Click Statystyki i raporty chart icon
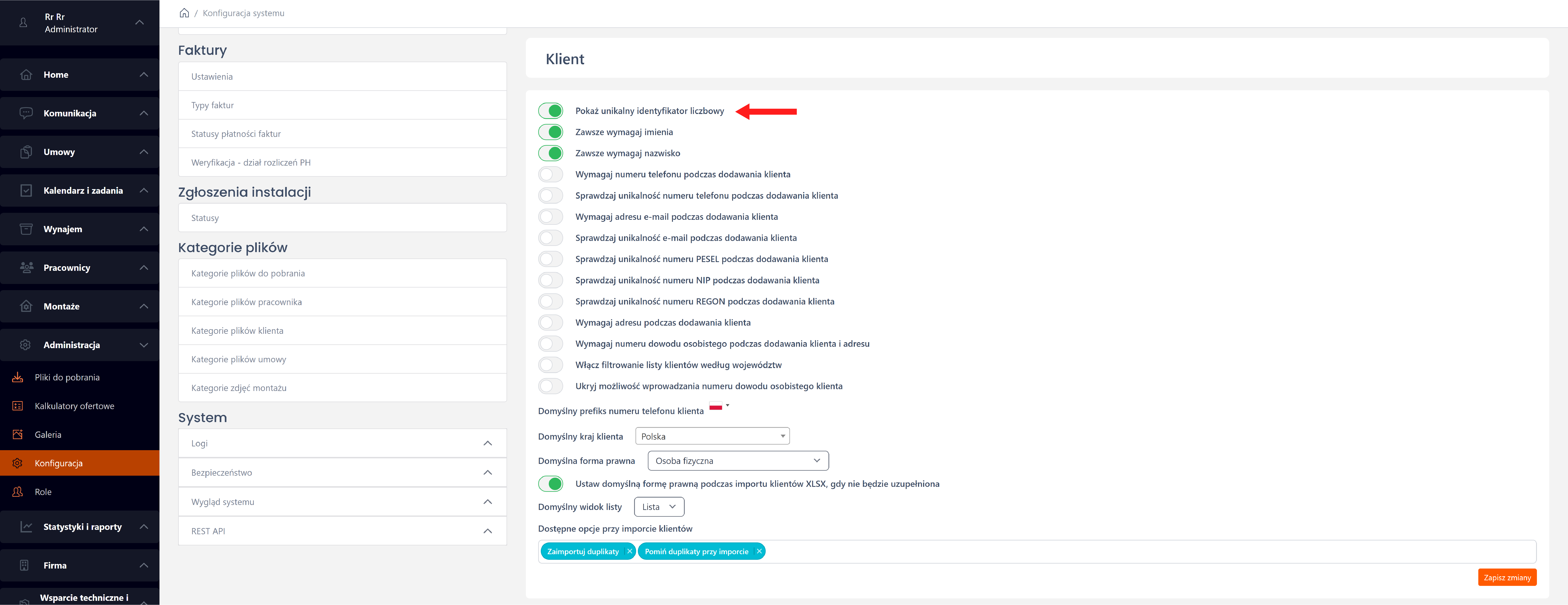 point(26,526)
